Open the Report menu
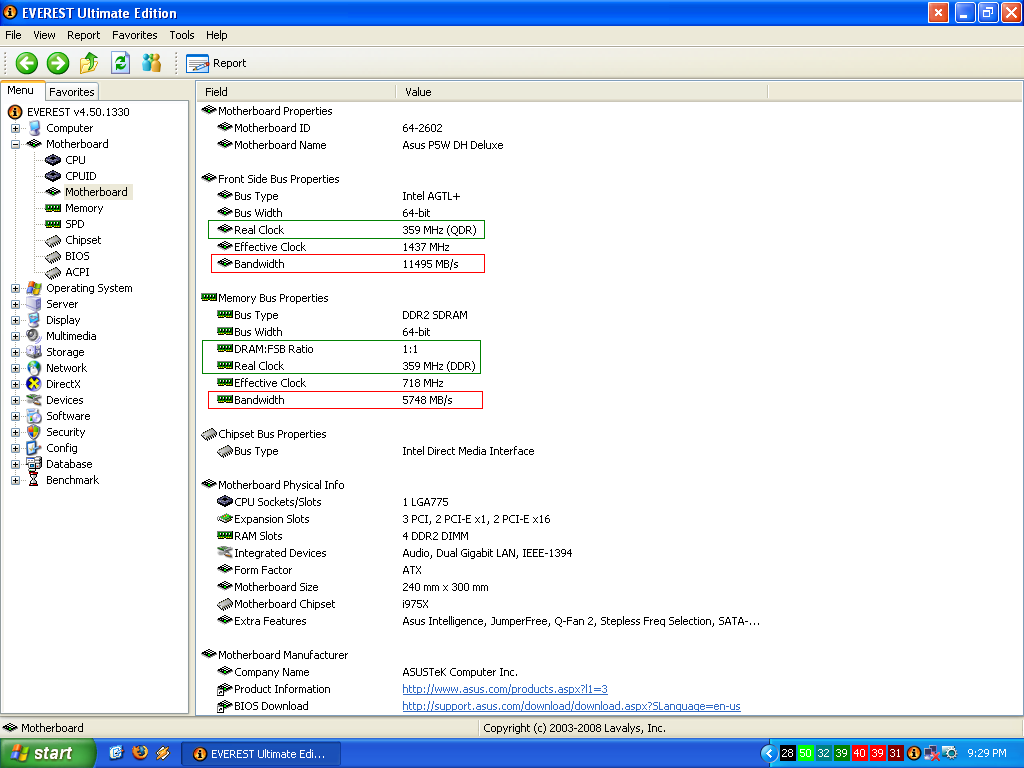Viewport: 1024px width, 768px height. 84,35
